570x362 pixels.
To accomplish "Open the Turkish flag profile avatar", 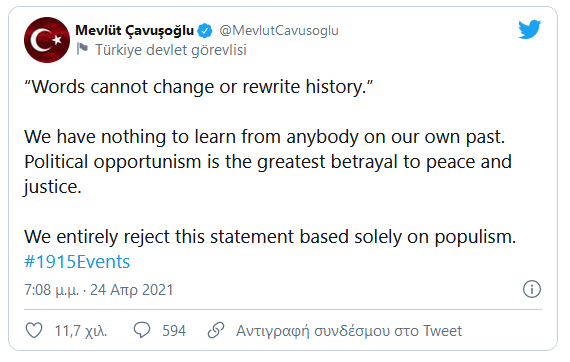I will (47, 40).
